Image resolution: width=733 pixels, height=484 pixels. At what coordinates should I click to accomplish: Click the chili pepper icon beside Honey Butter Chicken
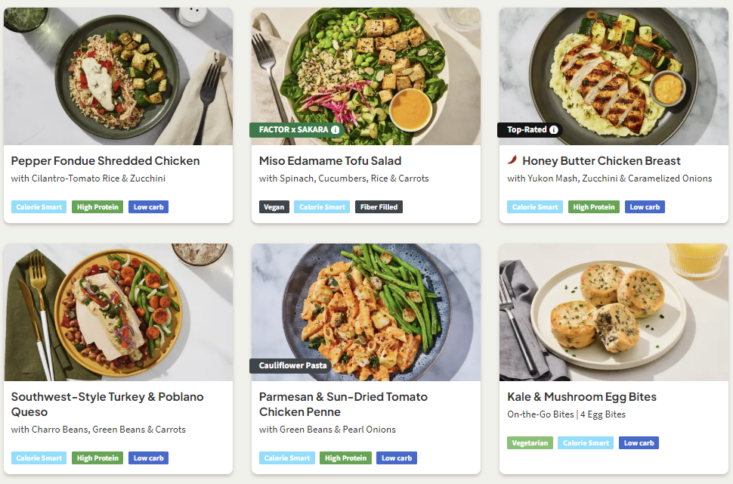click(x=512, y=160)
